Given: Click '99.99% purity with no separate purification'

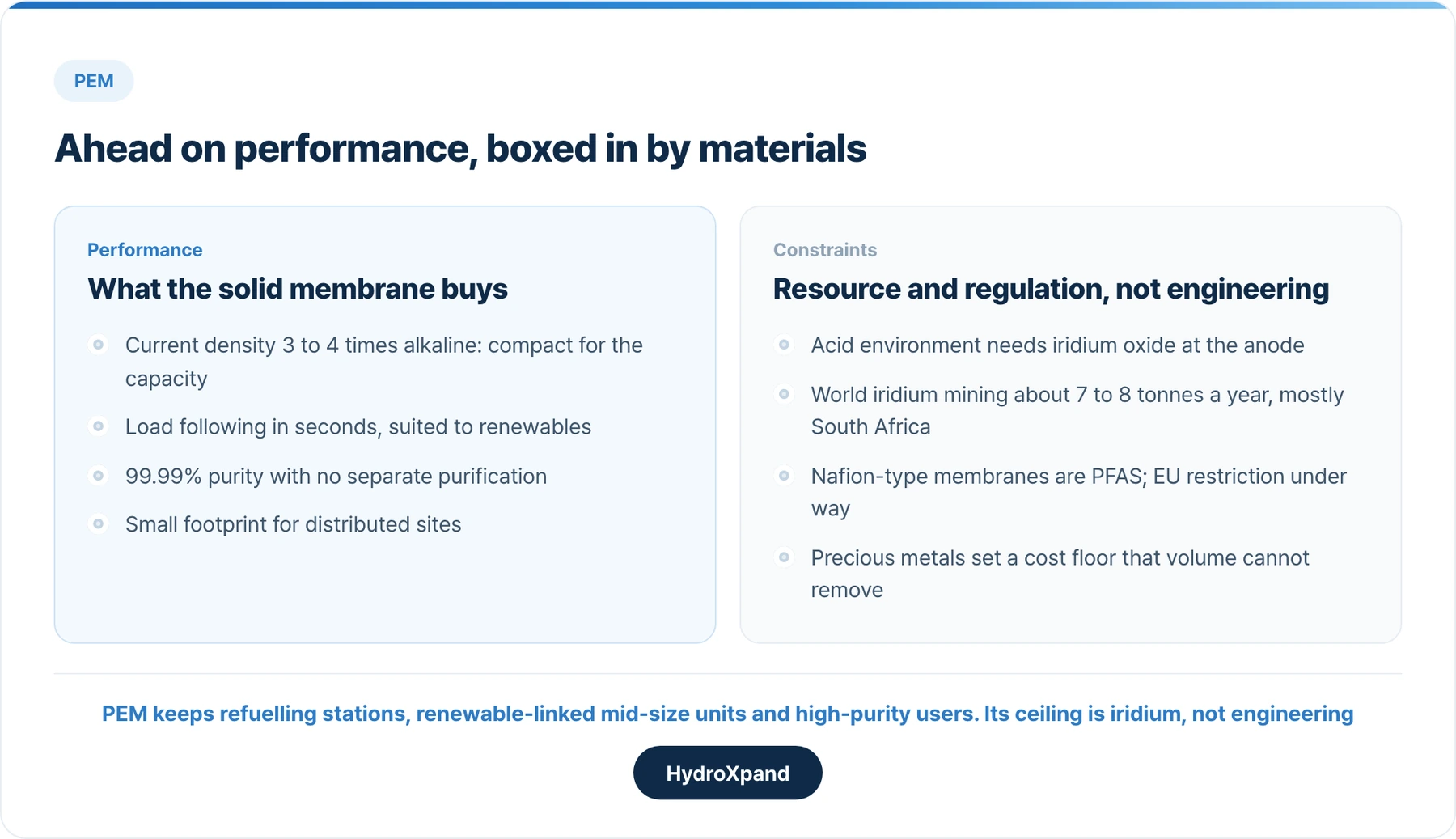Looking at the screenshot, I should pos(336,476).
